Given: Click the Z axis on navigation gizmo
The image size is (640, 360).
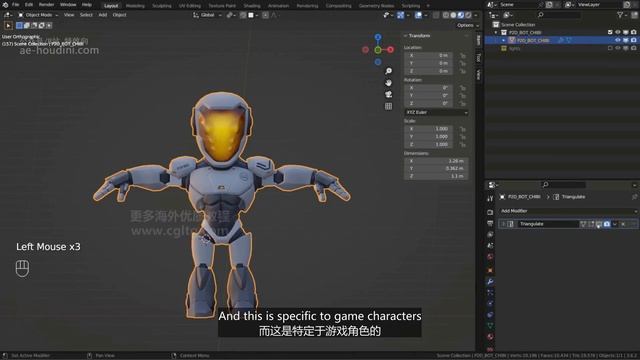Looking at the screenshot, I should click(378, 37).
